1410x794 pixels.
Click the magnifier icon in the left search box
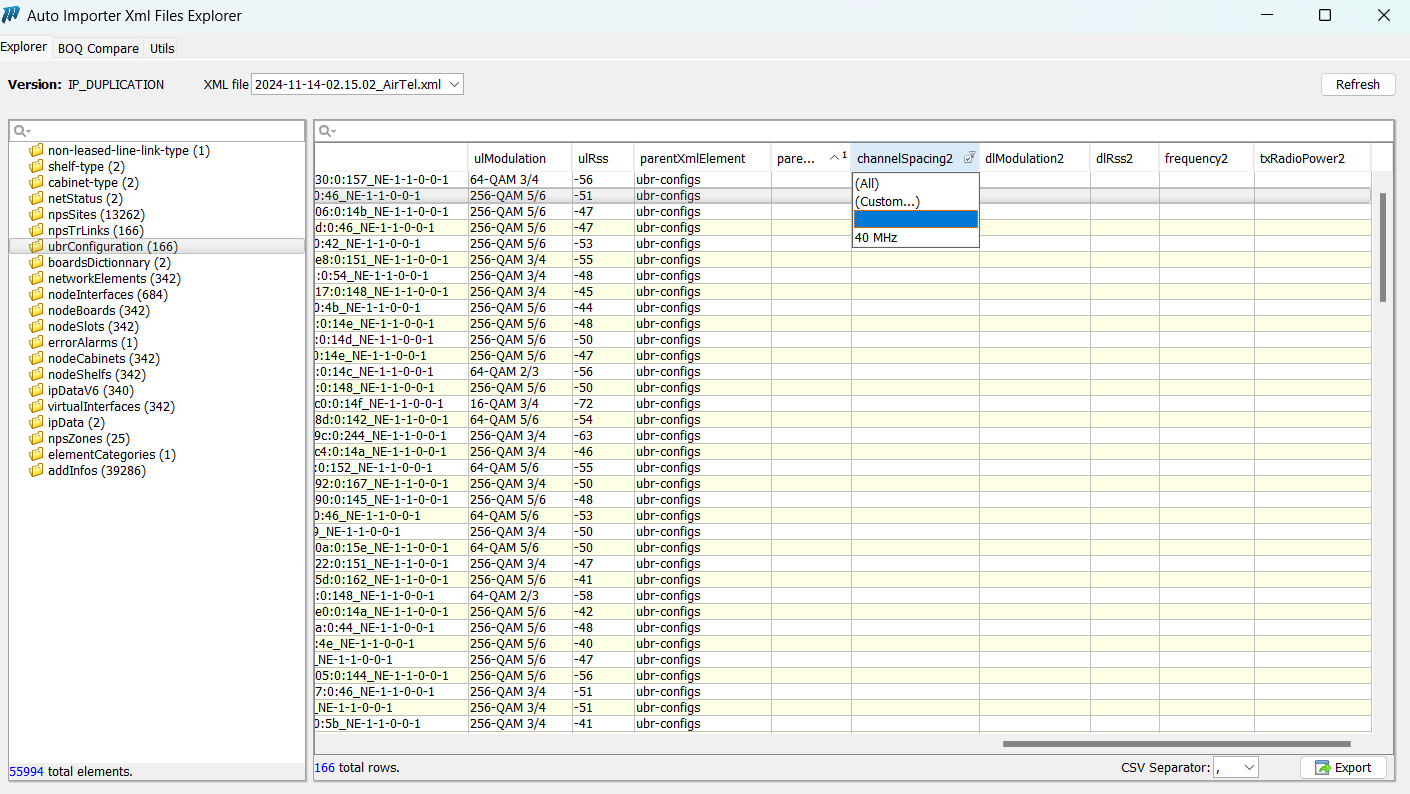(17, 130)
